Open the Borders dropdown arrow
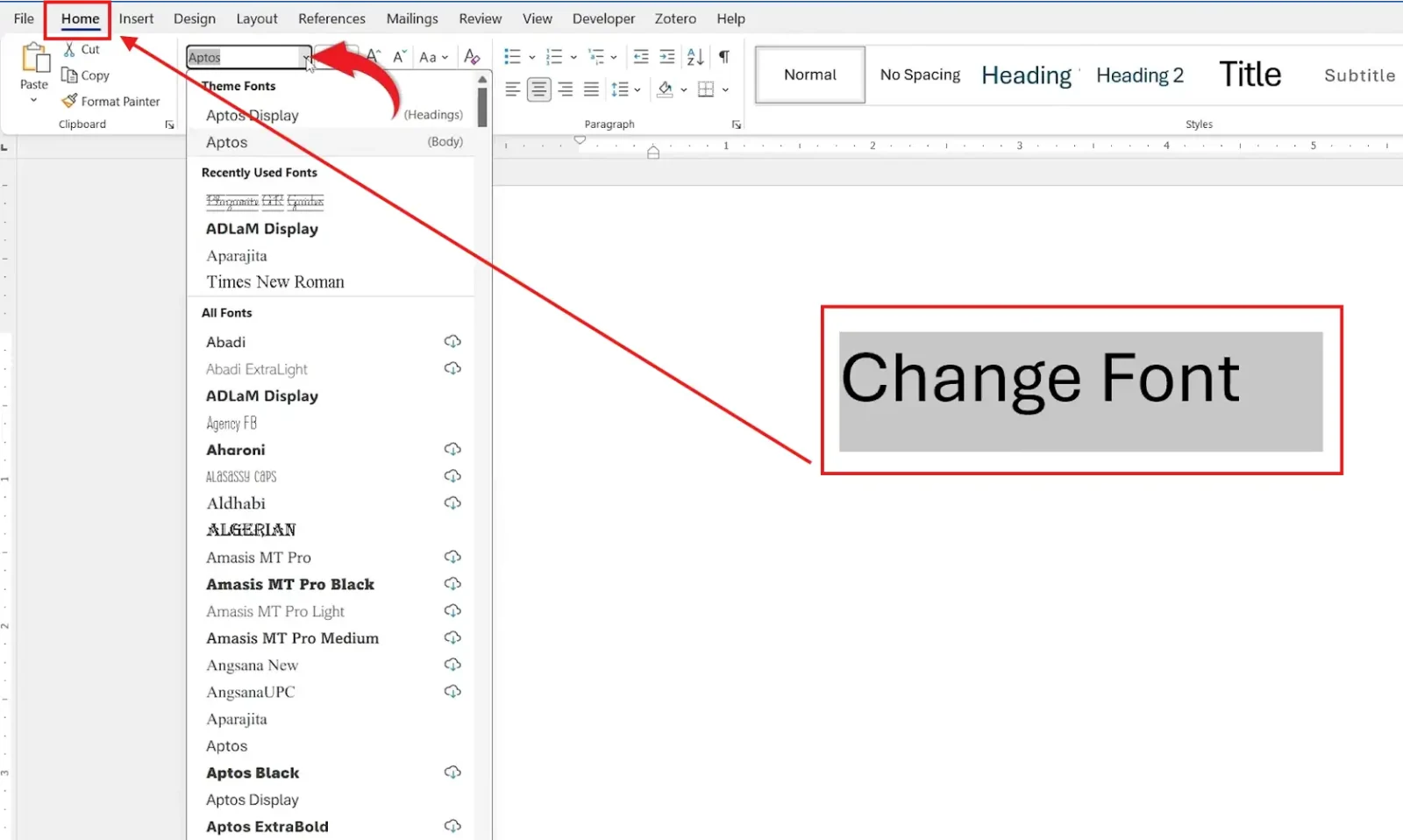Image resolution: width=1403 pixels, height=840 pixels. (725, 90)
